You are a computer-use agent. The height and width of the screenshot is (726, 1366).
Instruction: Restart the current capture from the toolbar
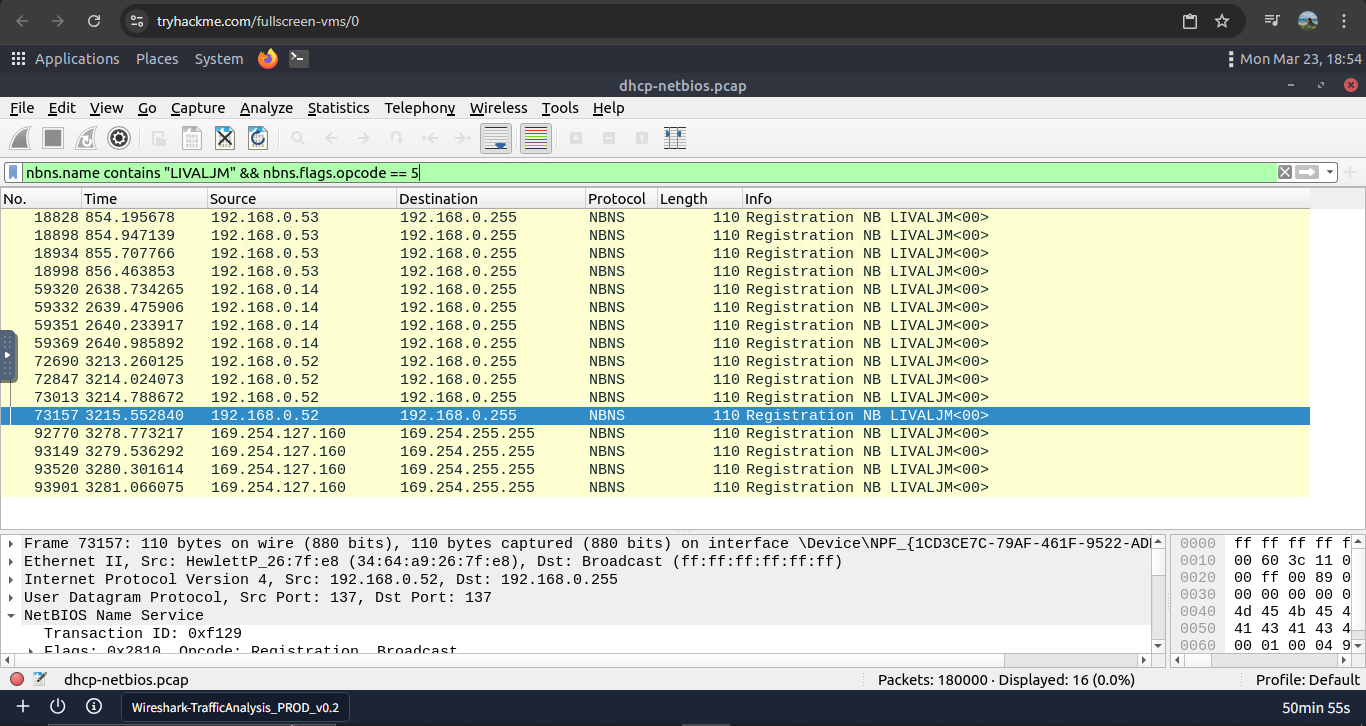point(87,138)
